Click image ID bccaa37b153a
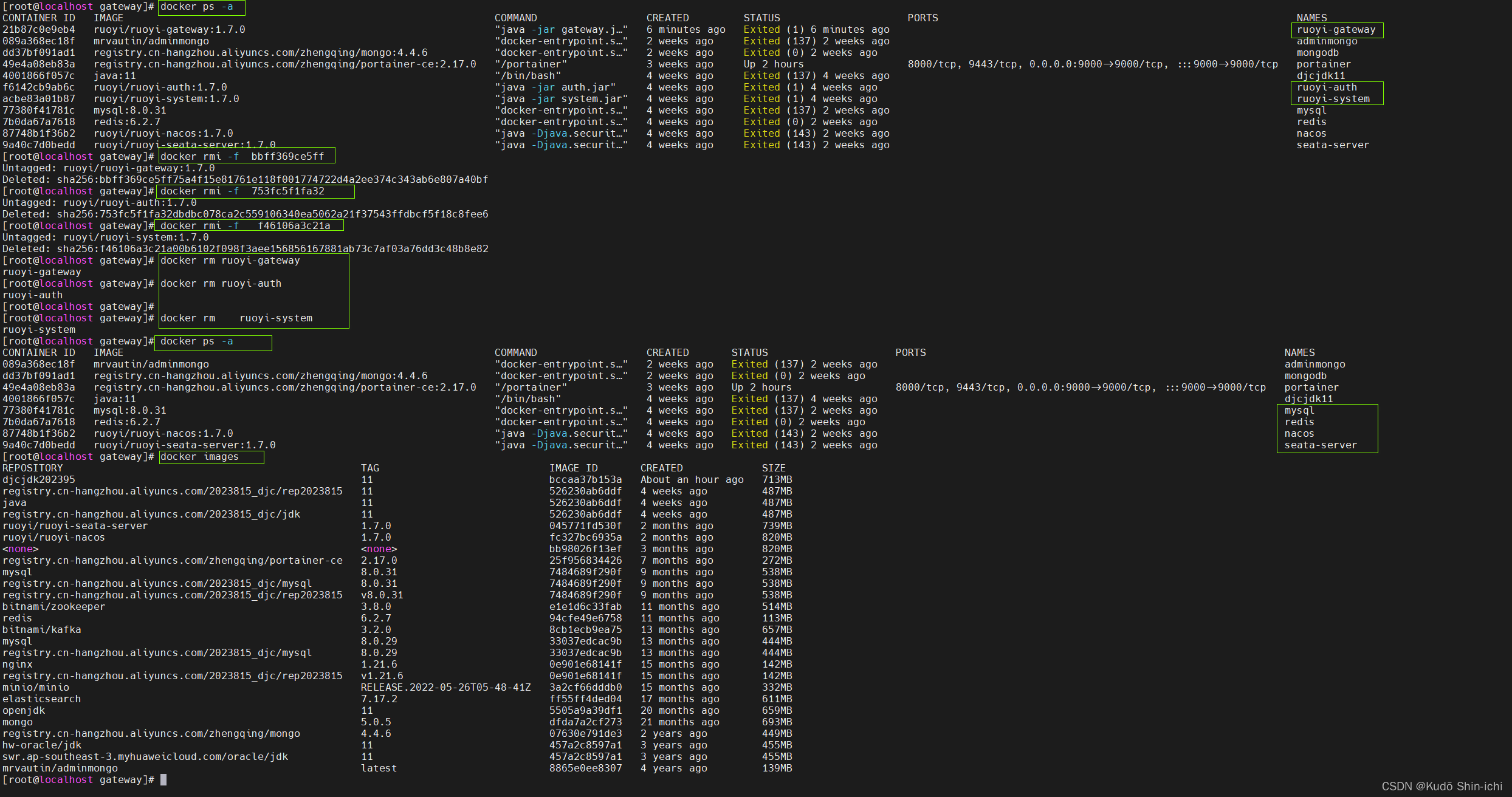This screenshot has height=797, width=1512. (x=586, y=480)
